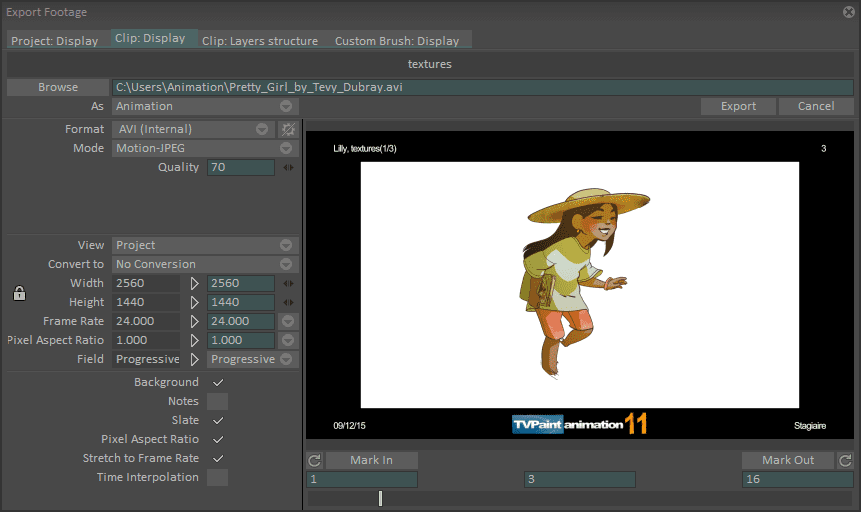This screenshot has height=512, width=861.
Task: Copy project Field to export arrow
Action: point(194,359)
